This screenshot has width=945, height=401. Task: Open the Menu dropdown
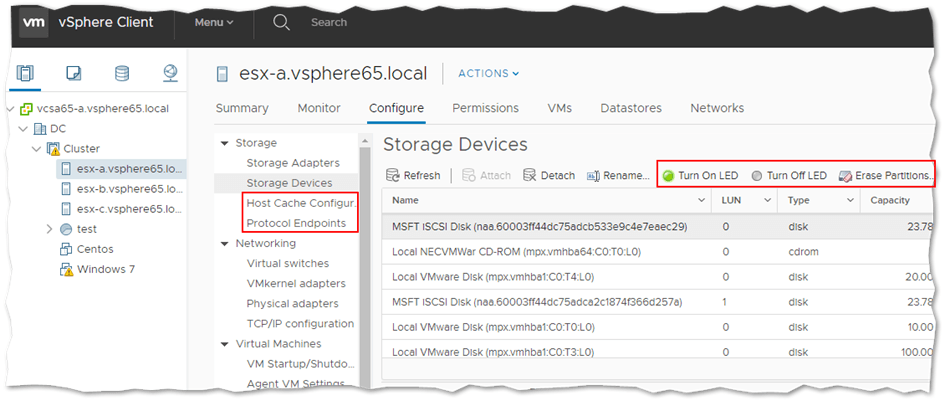pyautogui.click(x=213, y=22)
